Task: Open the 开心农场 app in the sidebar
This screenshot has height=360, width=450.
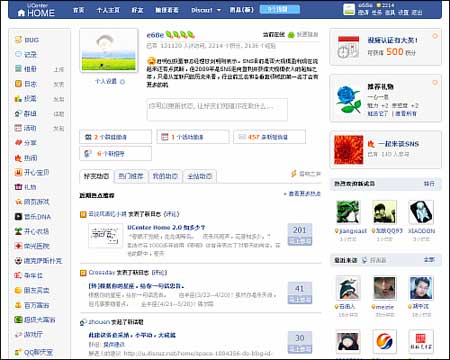Action: (32, 231)
